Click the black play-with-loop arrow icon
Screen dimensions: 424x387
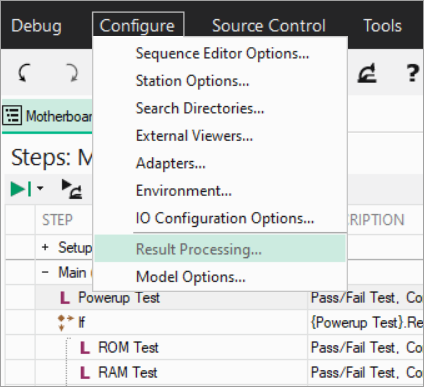72,189
